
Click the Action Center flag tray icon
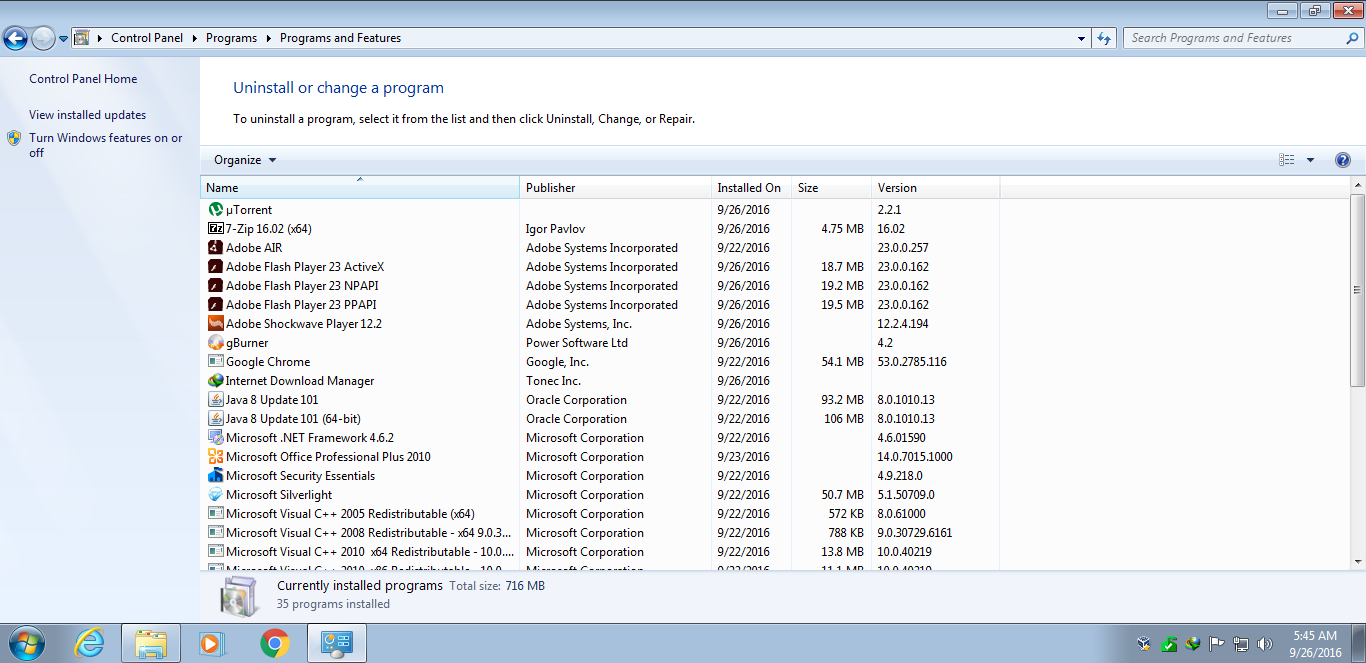coord(1217,644)
